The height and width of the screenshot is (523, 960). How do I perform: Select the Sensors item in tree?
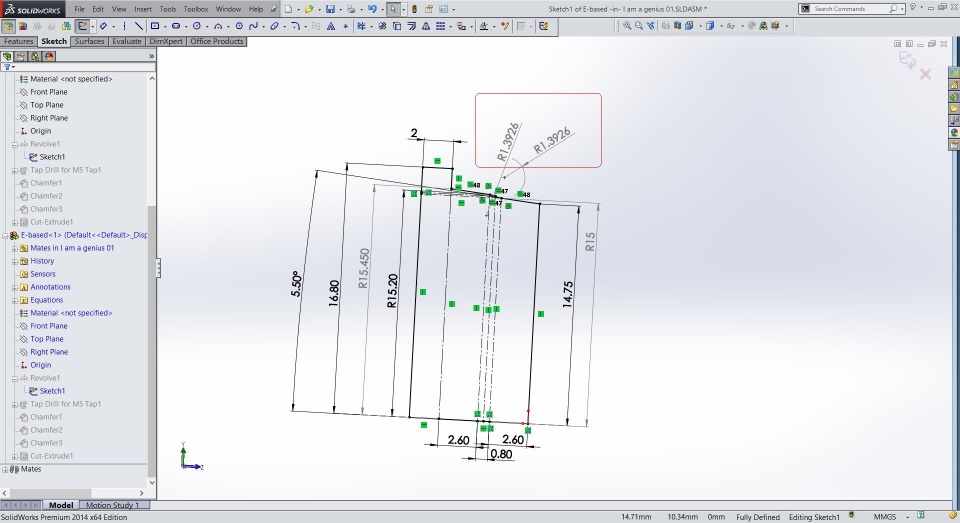pyautogui.click(x=43, y=274)
